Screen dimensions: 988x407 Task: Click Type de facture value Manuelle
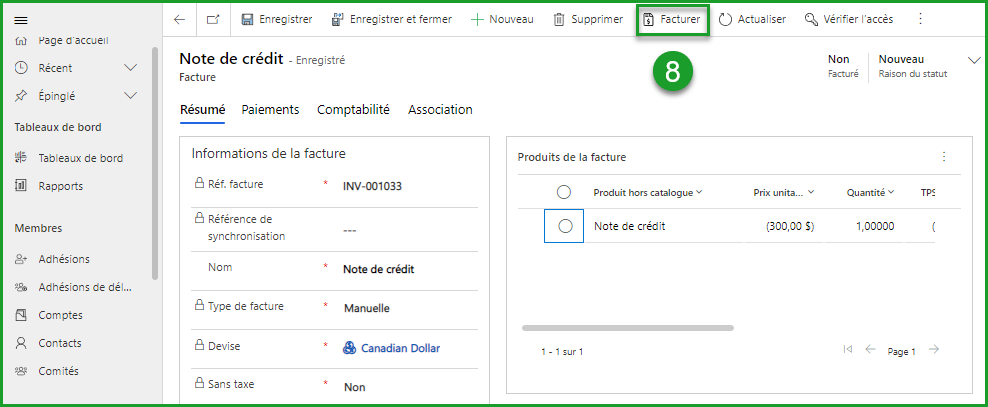click(x=367, y=309)
